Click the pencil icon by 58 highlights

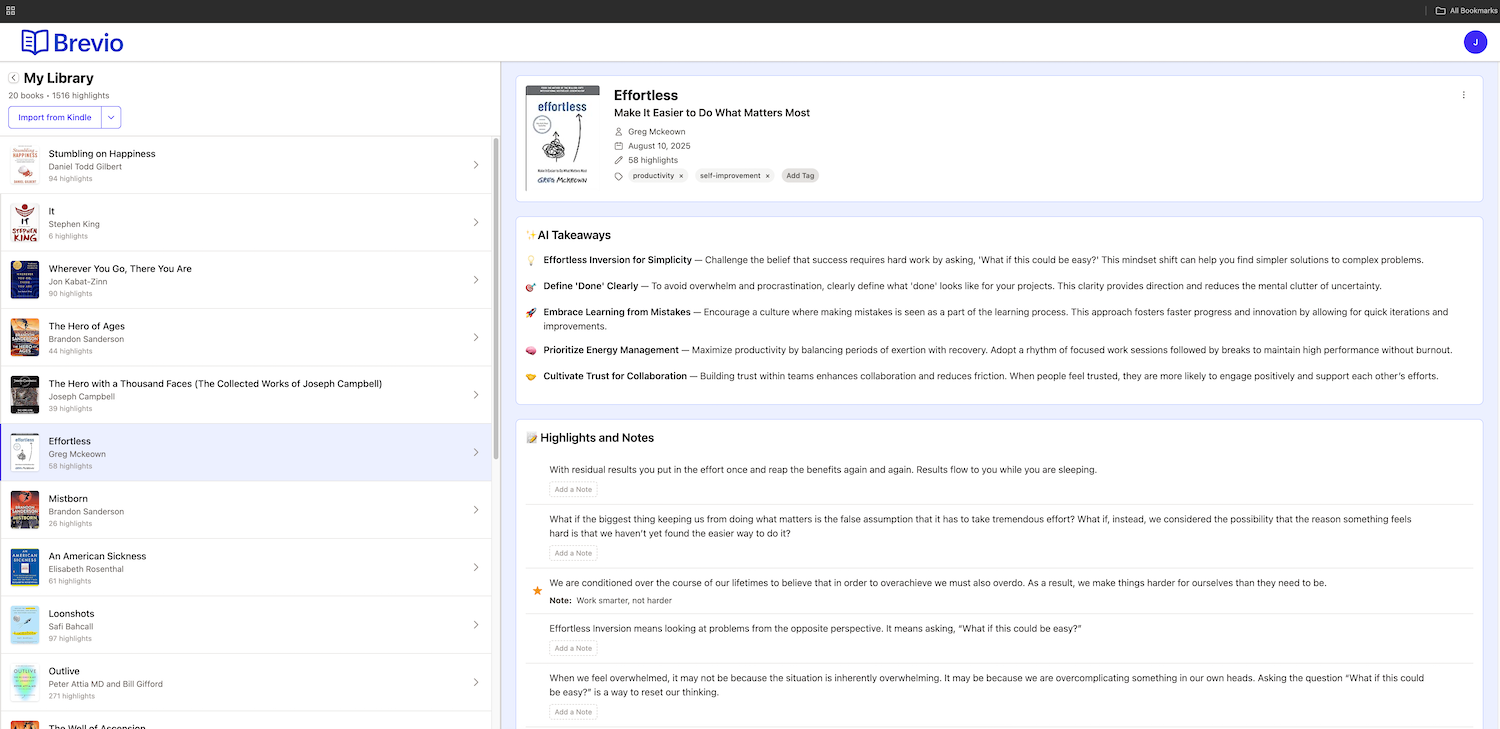tap(619, 160)
